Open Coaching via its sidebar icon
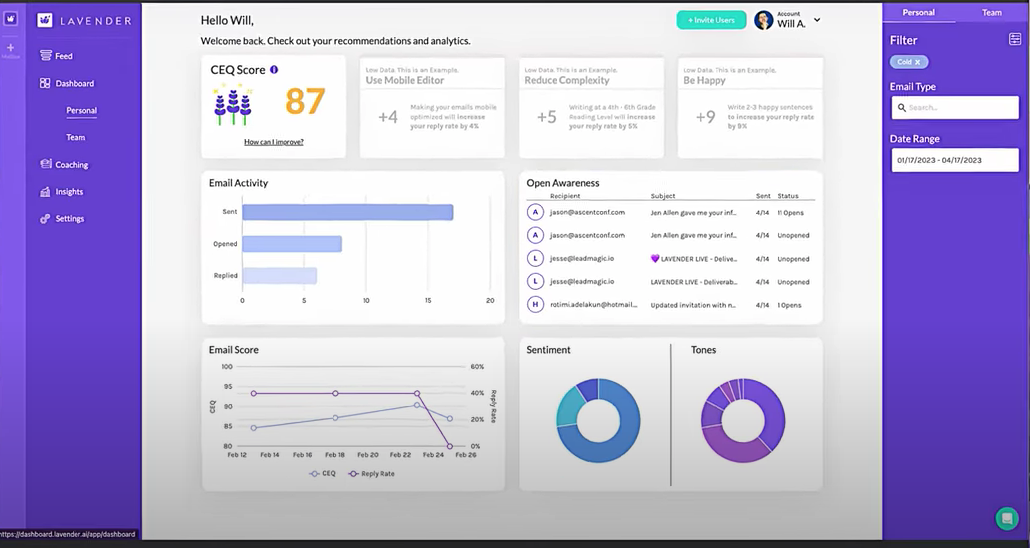Screen dimensions: 1030x548 pyautogui.click(x=45, y=164)
